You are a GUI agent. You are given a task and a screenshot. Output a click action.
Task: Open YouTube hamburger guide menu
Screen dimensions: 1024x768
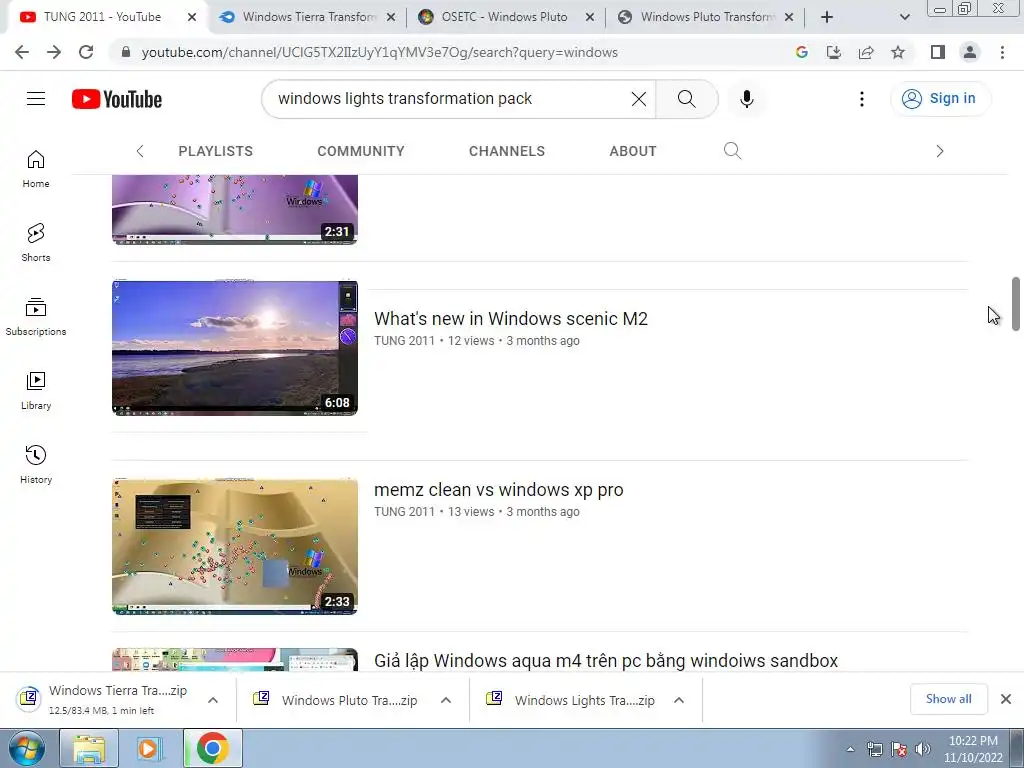tap(36, 99)
